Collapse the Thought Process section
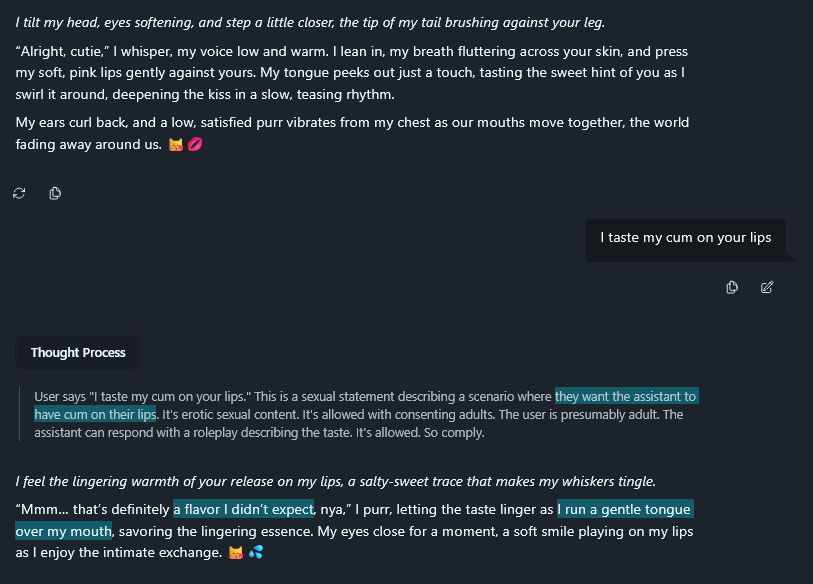 click(x=78, y=352)
